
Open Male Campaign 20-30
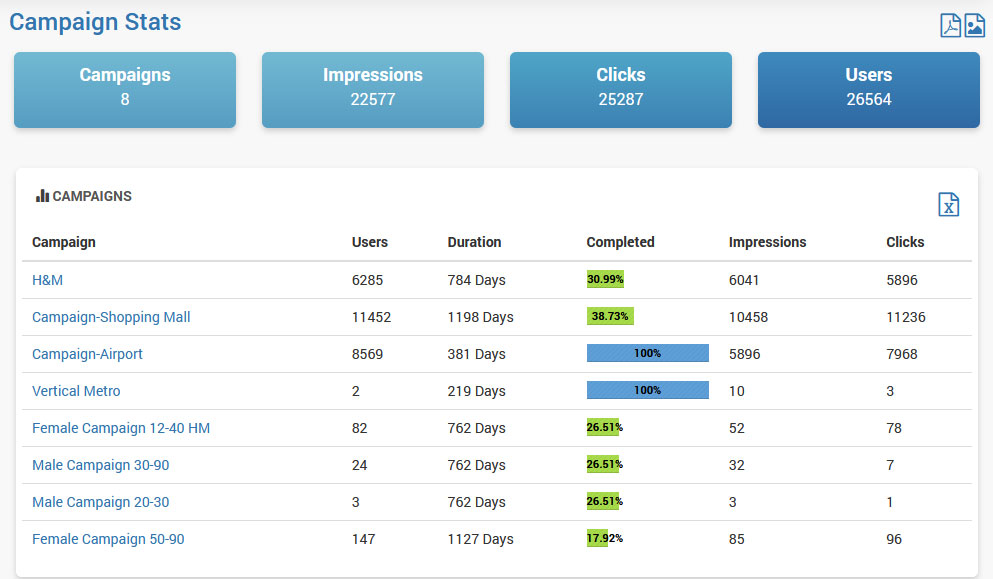click(x=107, y=502)
